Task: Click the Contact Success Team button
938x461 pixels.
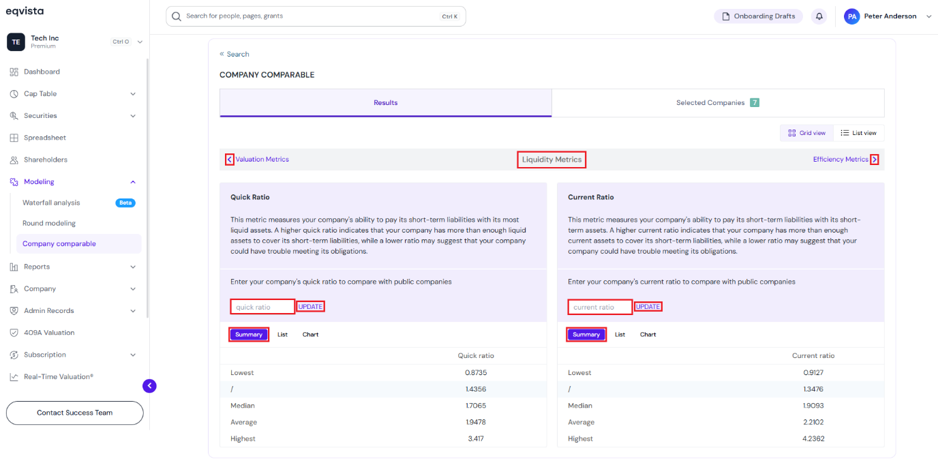Action: (x=75, y=413)
